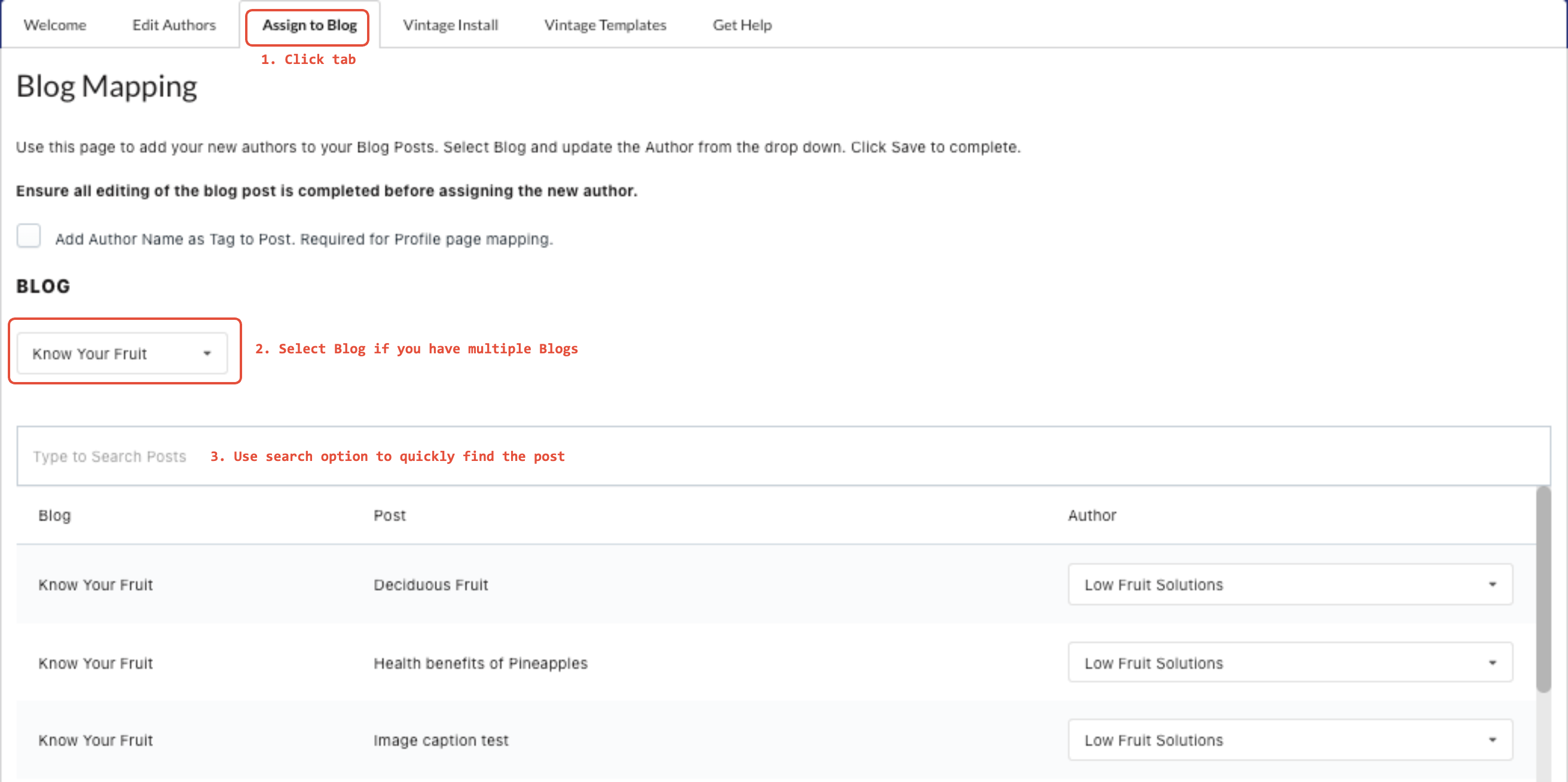Open the Welcome tab
Screen dimensions: 1568x782
[55, 25]
